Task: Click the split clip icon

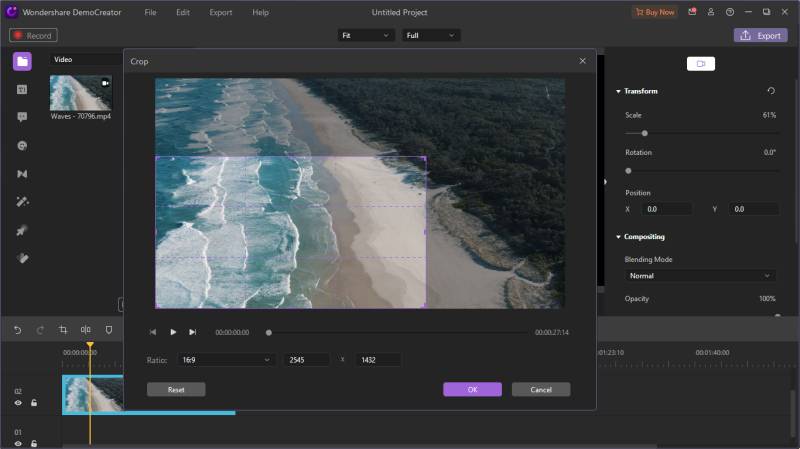Action: tap(86, 330)
